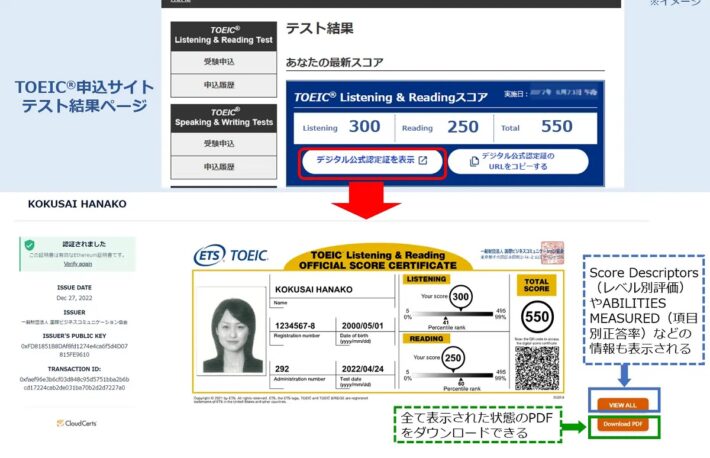Click the name KOKUSAI HANAKO on certificate
The height and width of the screenshot is (458, 710).
[314, 289]
